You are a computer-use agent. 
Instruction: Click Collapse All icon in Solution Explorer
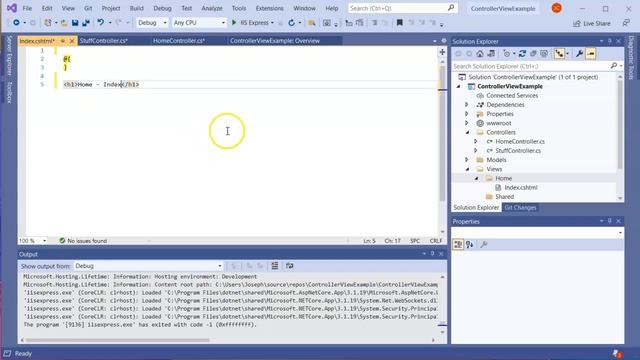click(533, 53)
